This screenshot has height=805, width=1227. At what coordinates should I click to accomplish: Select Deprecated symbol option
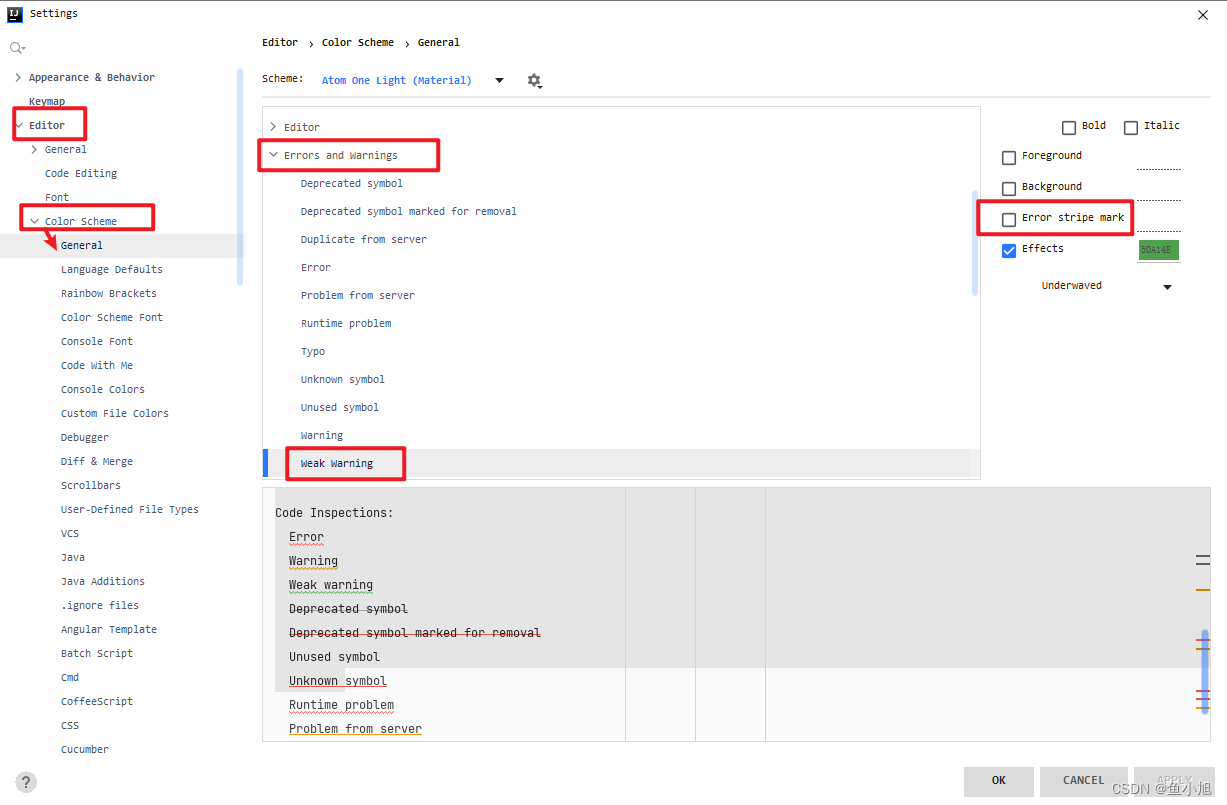click(x=352, y=184)
